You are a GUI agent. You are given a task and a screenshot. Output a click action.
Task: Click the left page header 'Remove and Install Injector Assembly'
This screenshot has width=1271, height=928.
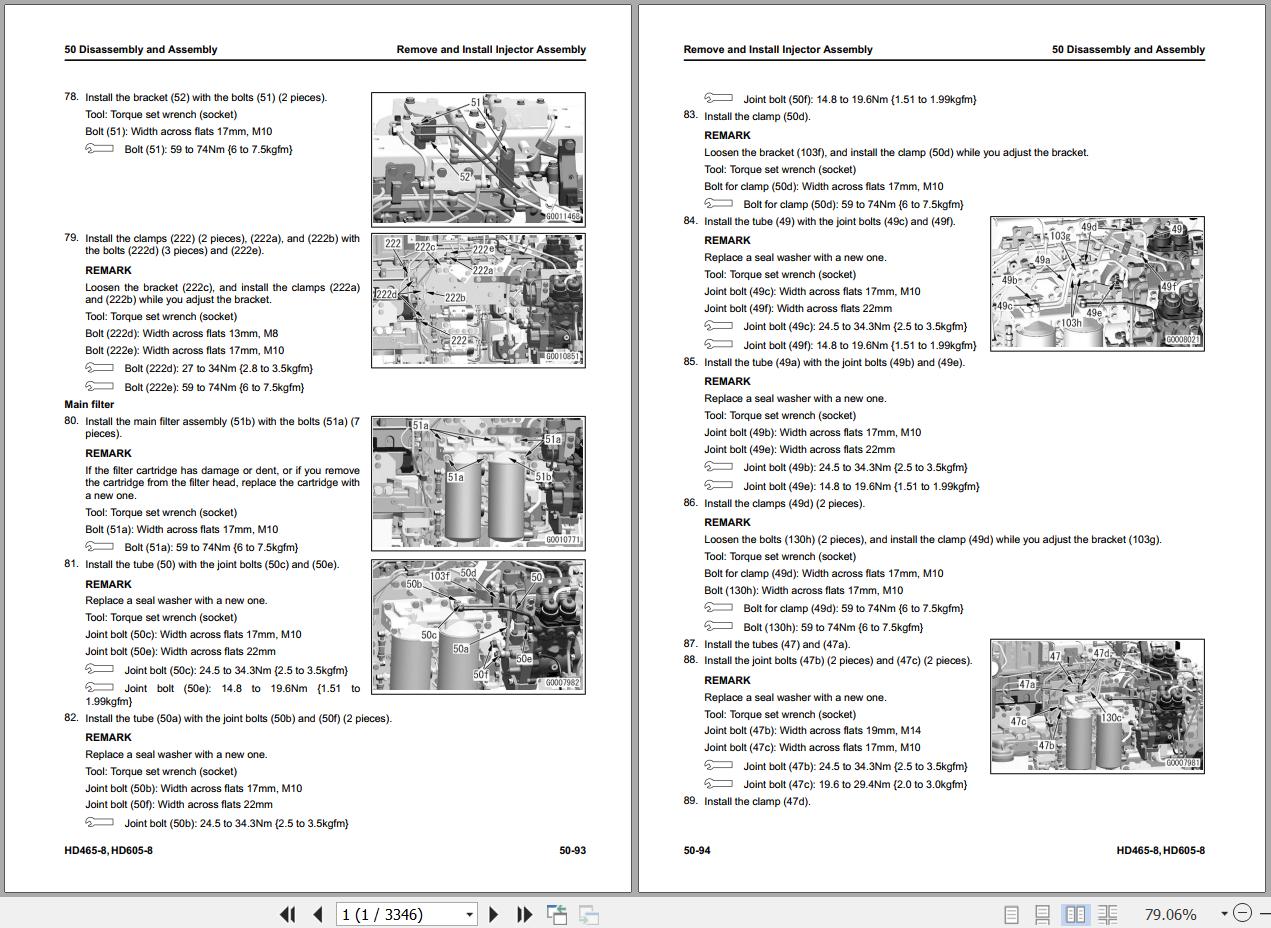(x=491, y=49)
